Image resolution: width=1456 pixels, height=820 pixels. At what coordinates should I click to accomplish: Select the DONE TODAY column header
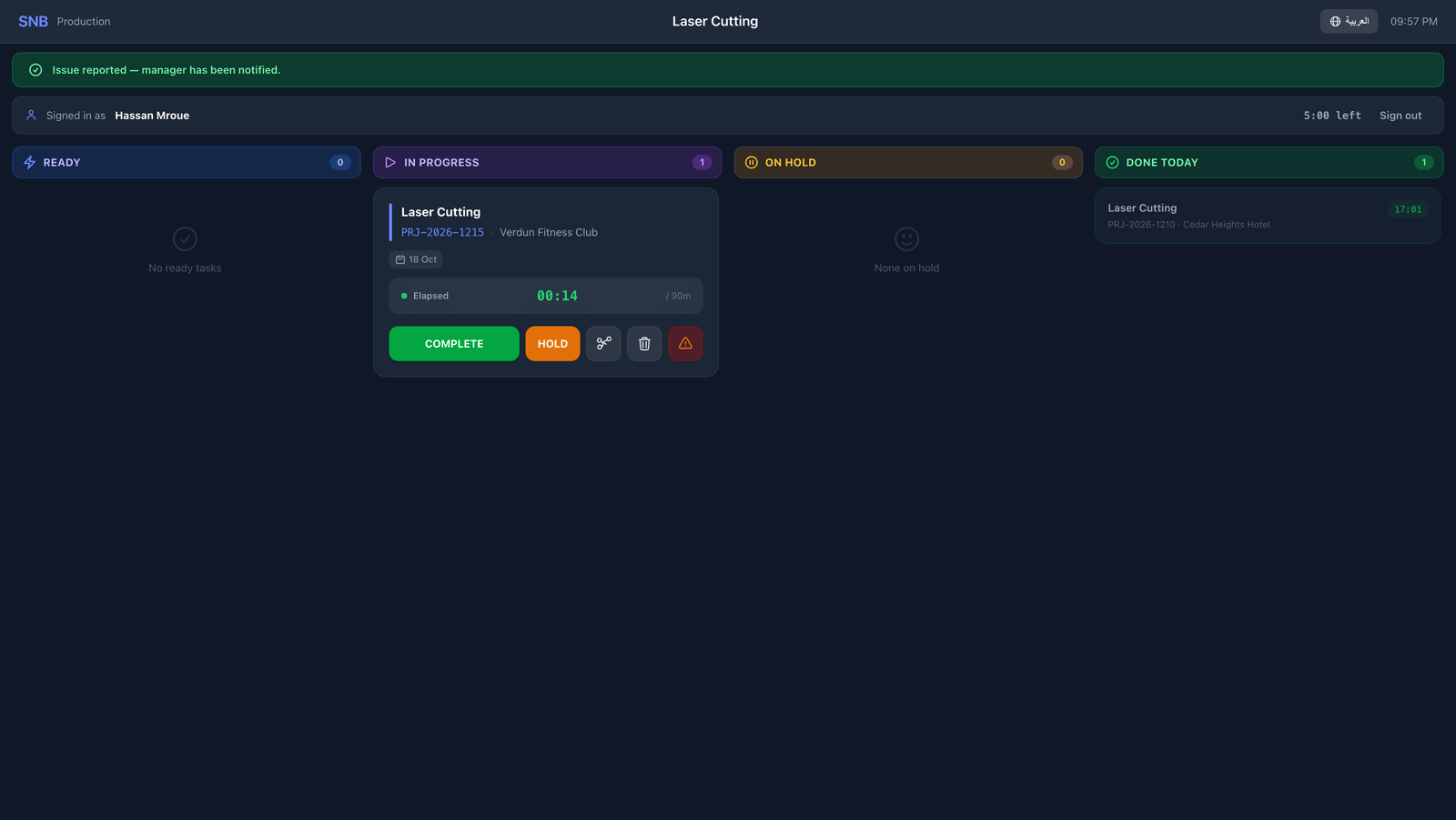(x=1269, y=162)
